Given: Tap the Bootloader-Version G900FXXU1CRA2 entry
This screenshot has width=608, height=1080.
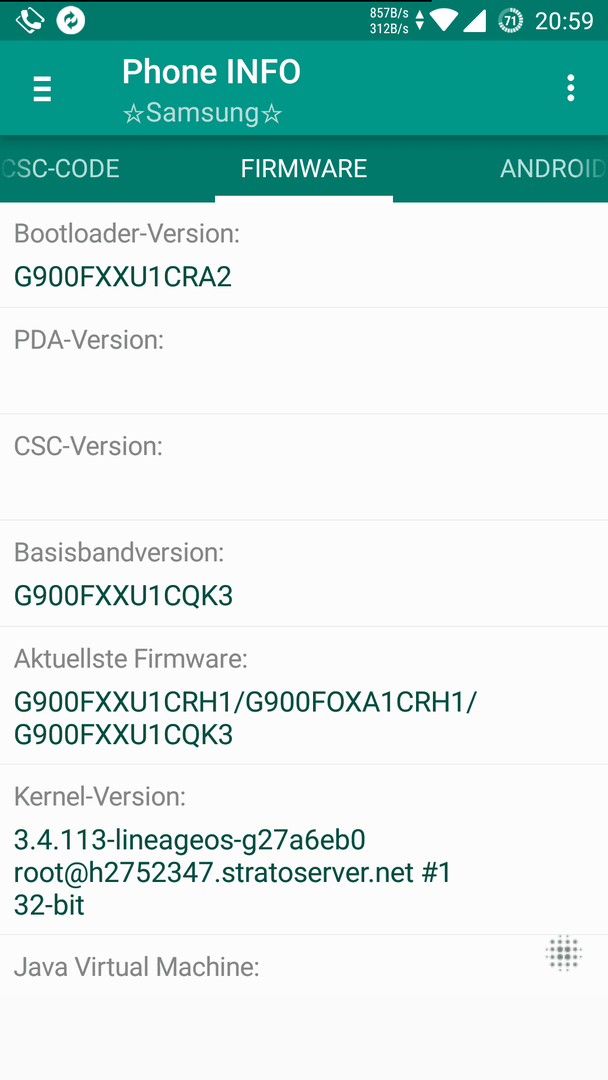Looking at the screenshot, I should point(304,255).
